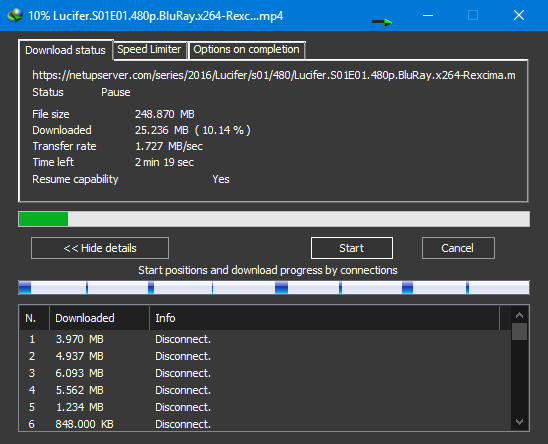Select connection row with 1.234 MB
This screenshot has height=444, width=548.
point(265,407)
